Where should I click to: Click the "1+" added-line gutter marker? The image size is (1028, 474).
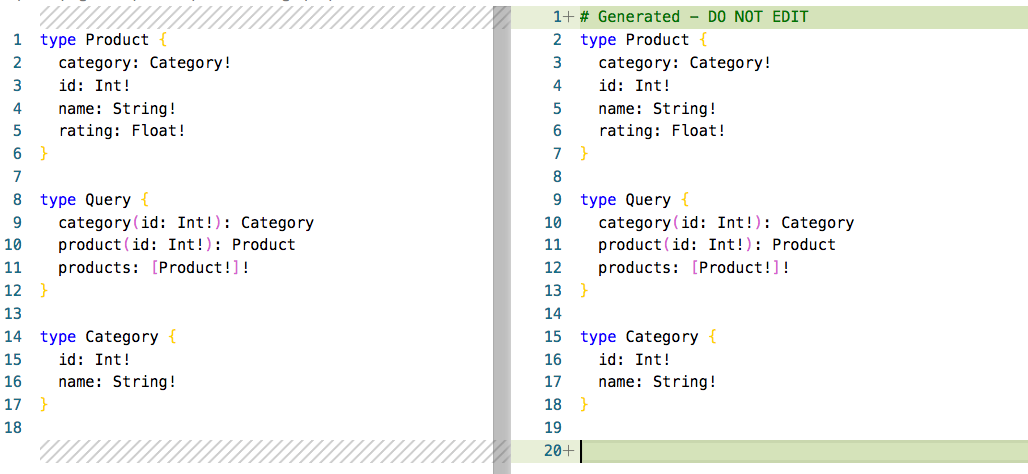pyautogui.click(x=563, y=17)
